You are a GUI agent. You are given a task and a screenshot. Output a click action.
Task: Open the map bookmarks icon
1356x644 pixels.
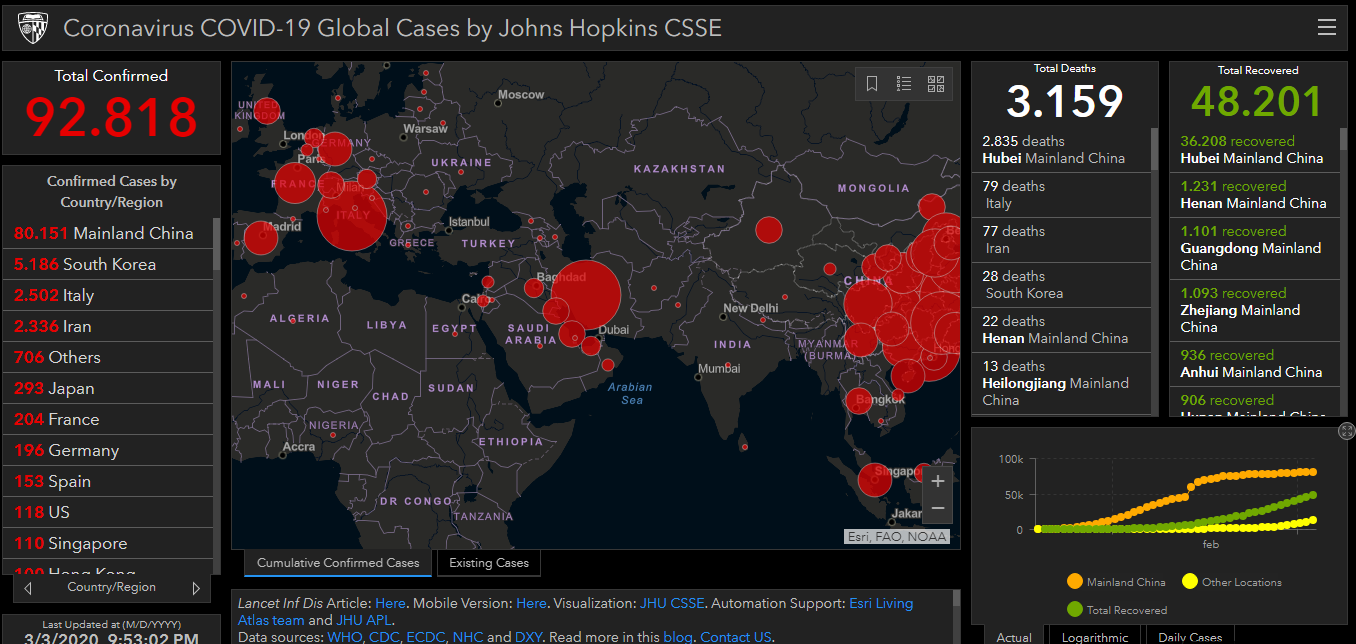pyautogui.click(x=872, y=84)
